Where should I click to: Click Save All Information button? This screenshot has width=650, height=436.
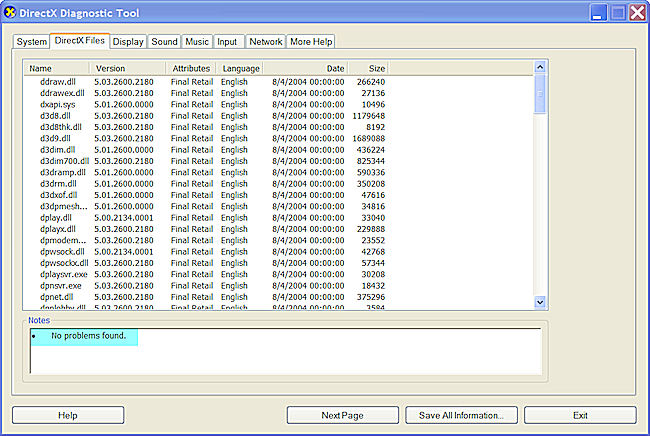[x=461, y=415]
